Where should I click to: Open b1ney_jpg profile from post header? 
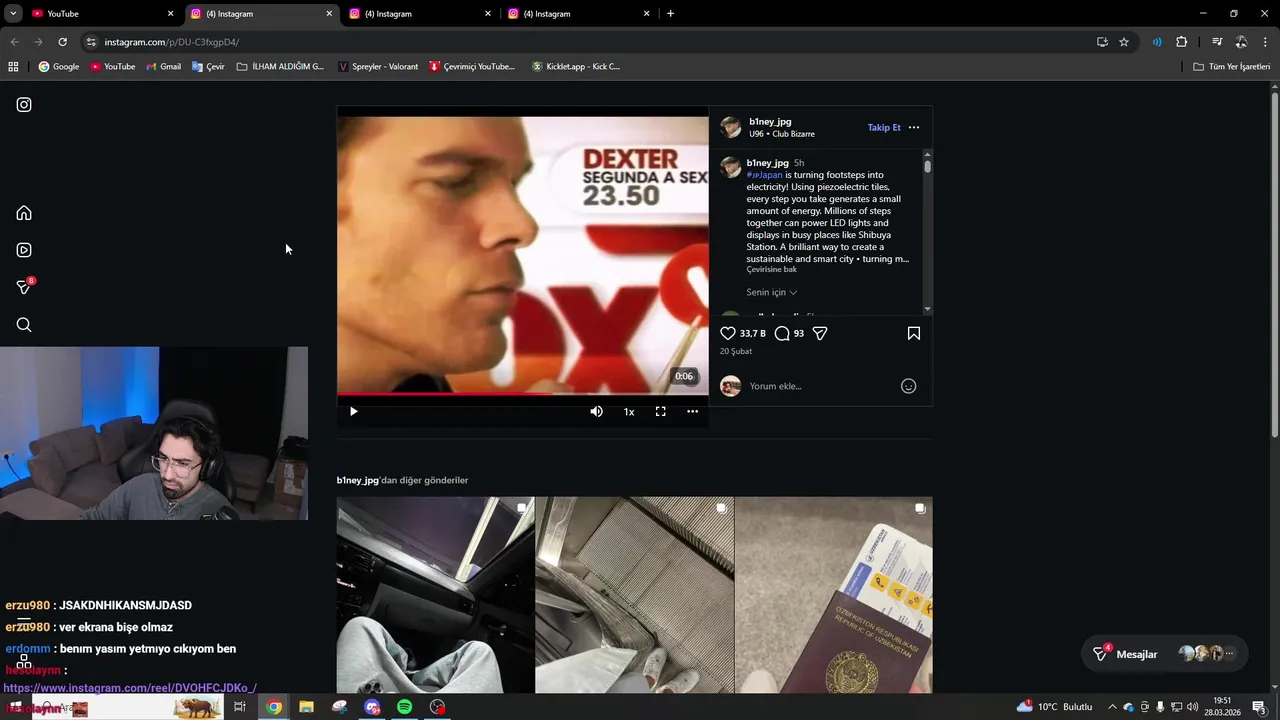(x=770, y=122)
